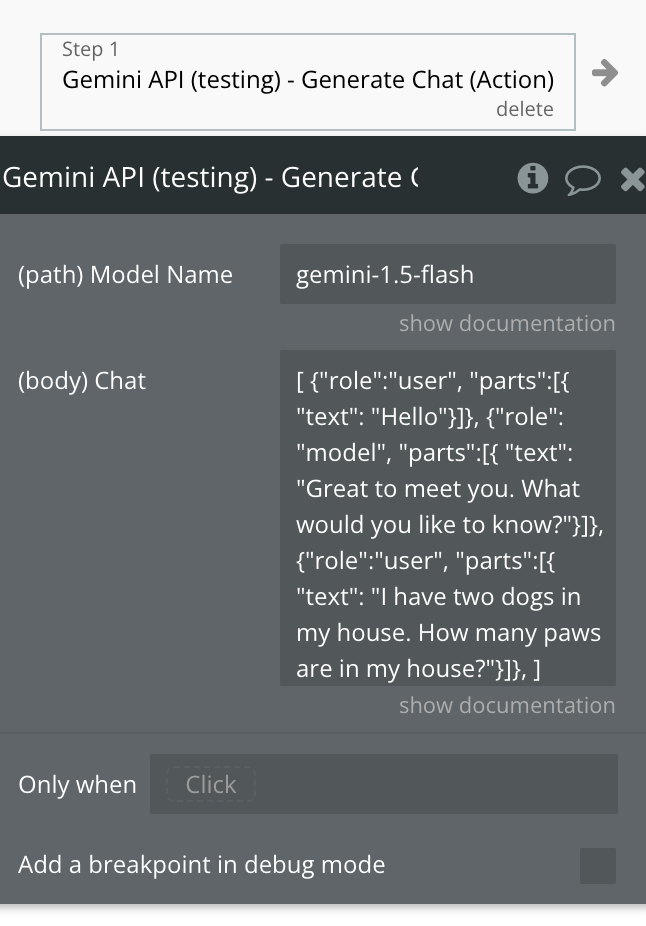This screenshot has width=646, height=926.
Task: Click "Add a breakpoint in debug mode" text
Action: (x=201, y=865)
